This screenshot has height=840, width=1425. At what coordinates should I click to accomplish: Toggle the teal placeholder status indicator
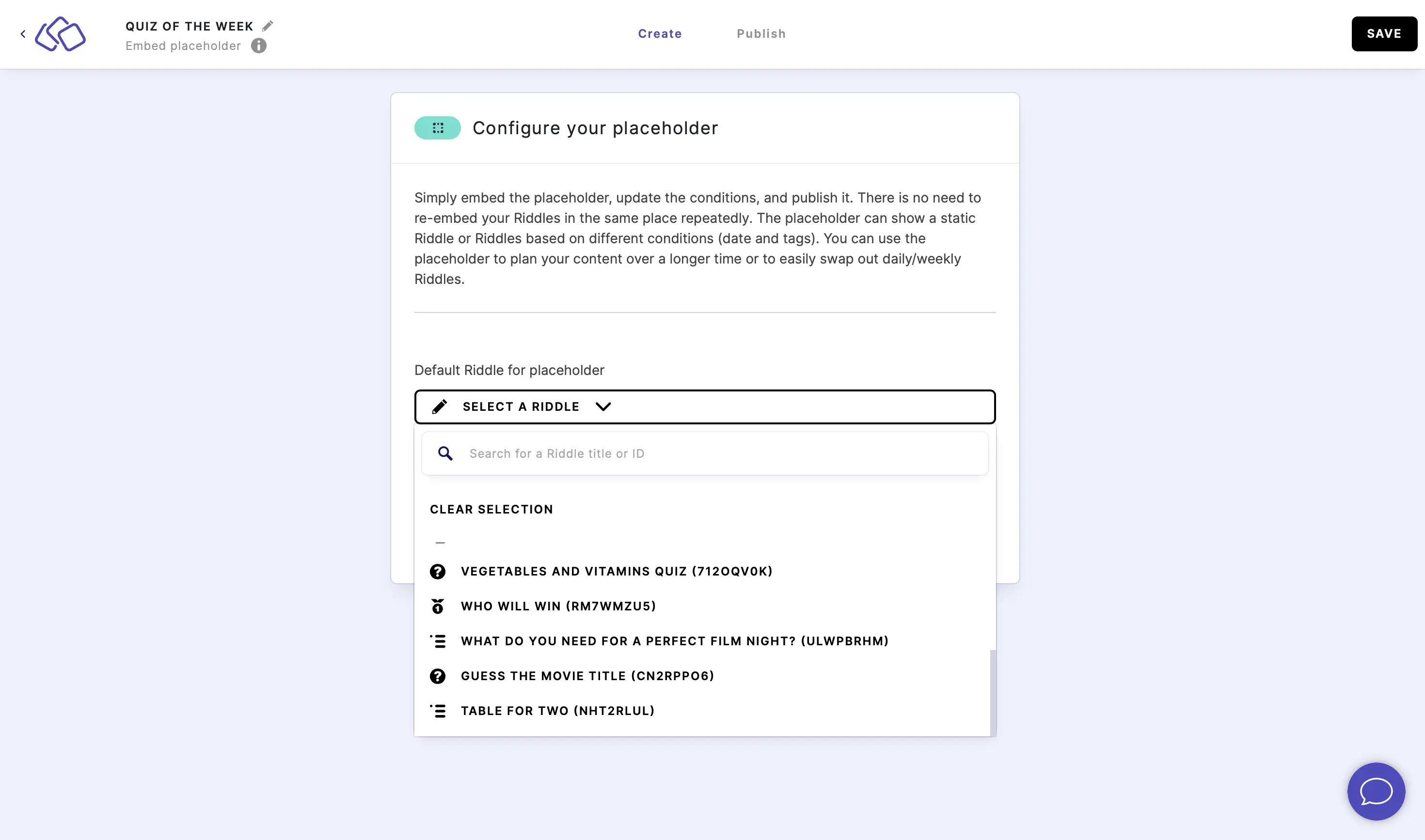coord(437,127)
